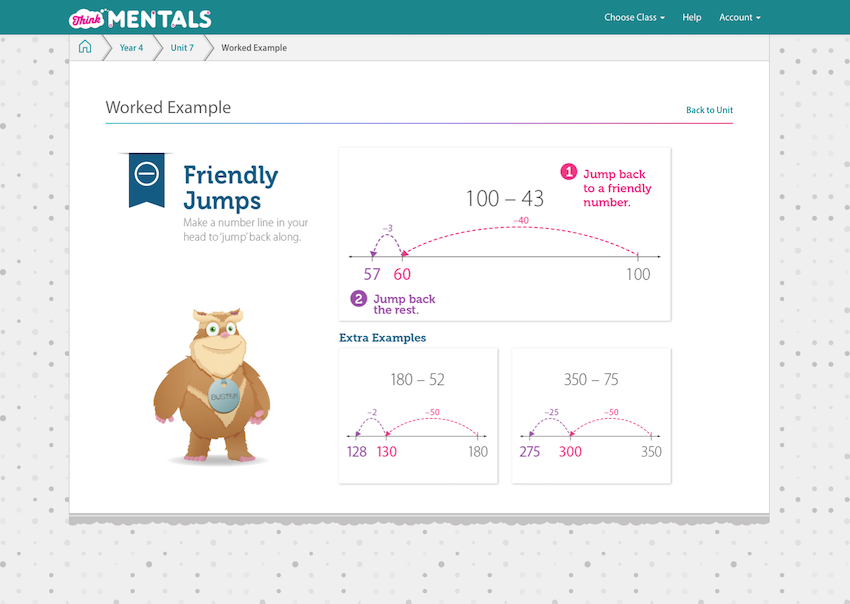Viewport: 850px width, 604px height.
Task: Click the Worked Example page title
Action: 168,108
